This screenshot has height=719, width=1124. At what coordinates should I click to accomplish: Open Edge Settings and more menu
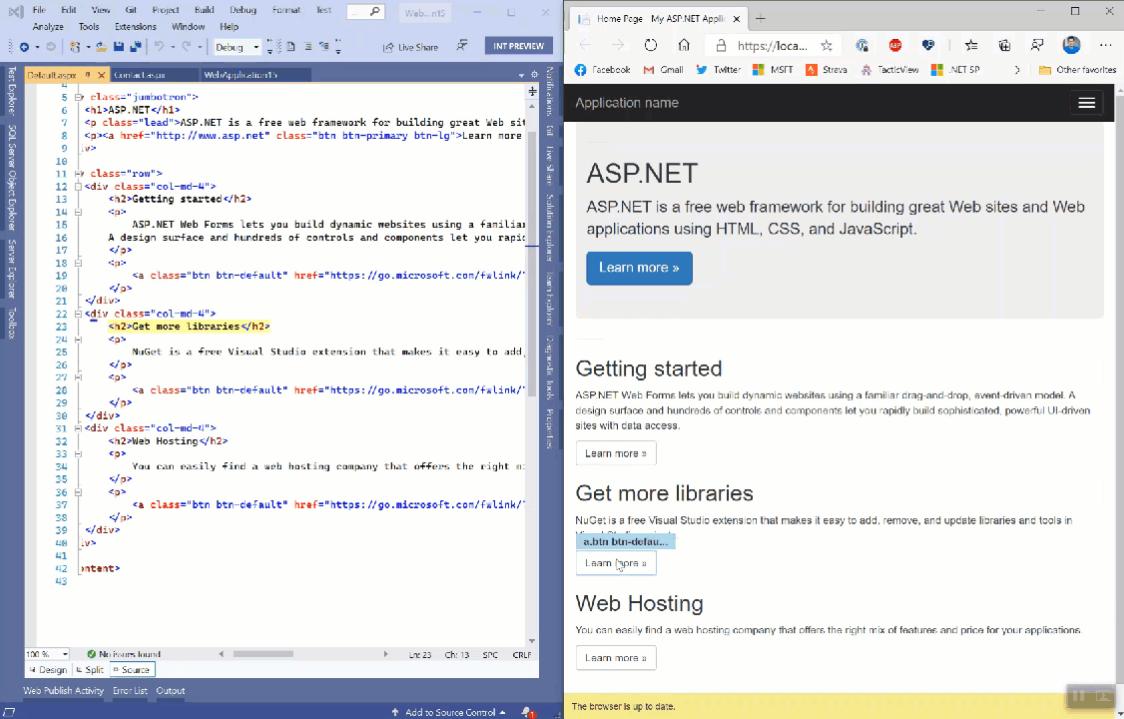(1105, 45)
